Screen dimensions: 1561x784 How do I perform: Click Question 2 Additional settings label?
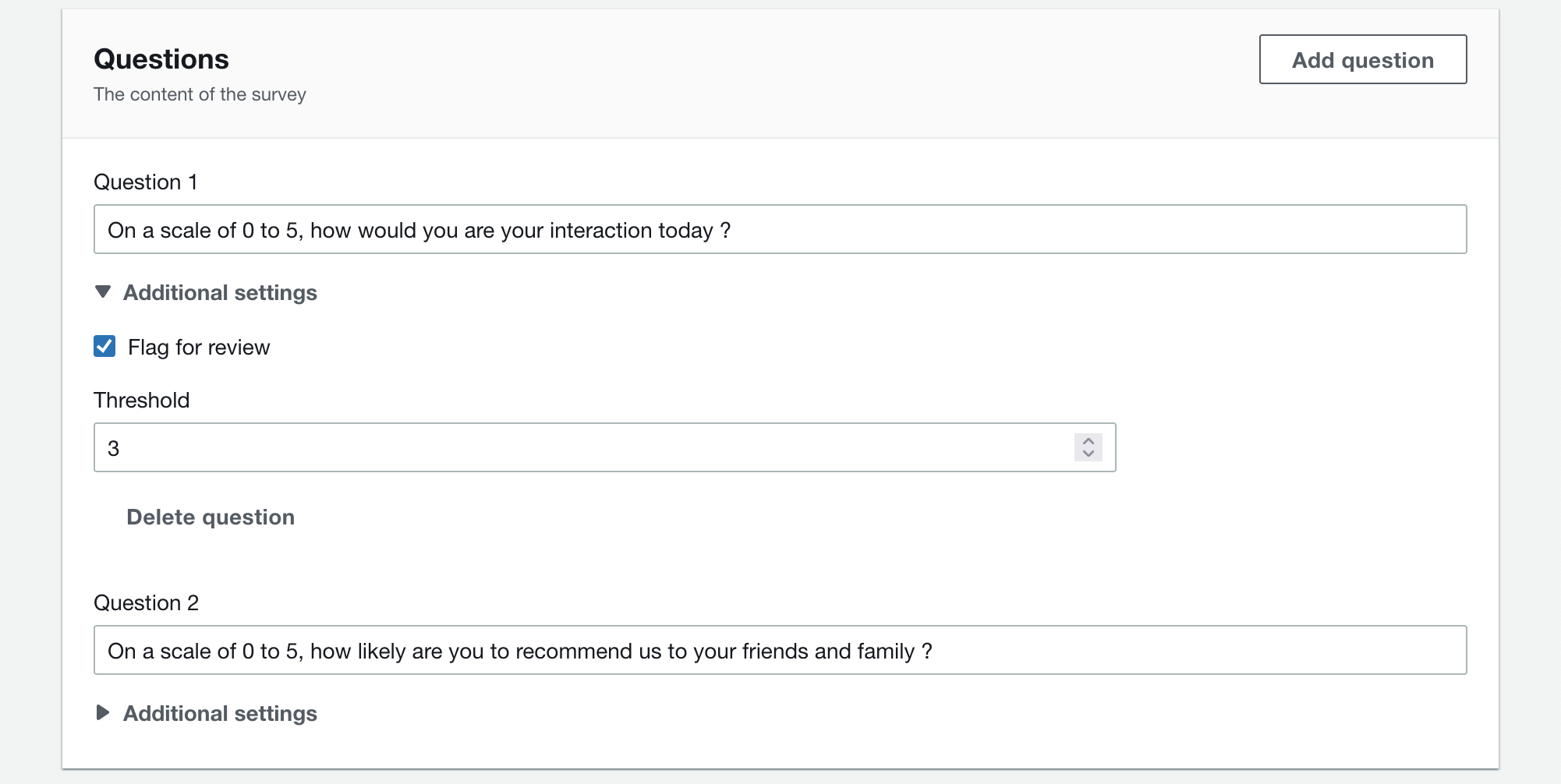click(220, 713)
